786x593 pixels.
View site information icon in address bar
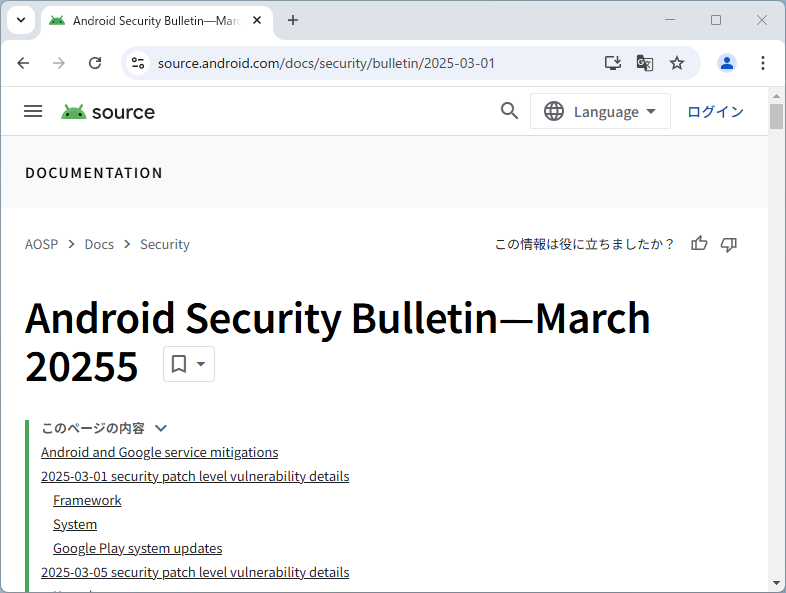pyautogui.click(x=138, y=63)
